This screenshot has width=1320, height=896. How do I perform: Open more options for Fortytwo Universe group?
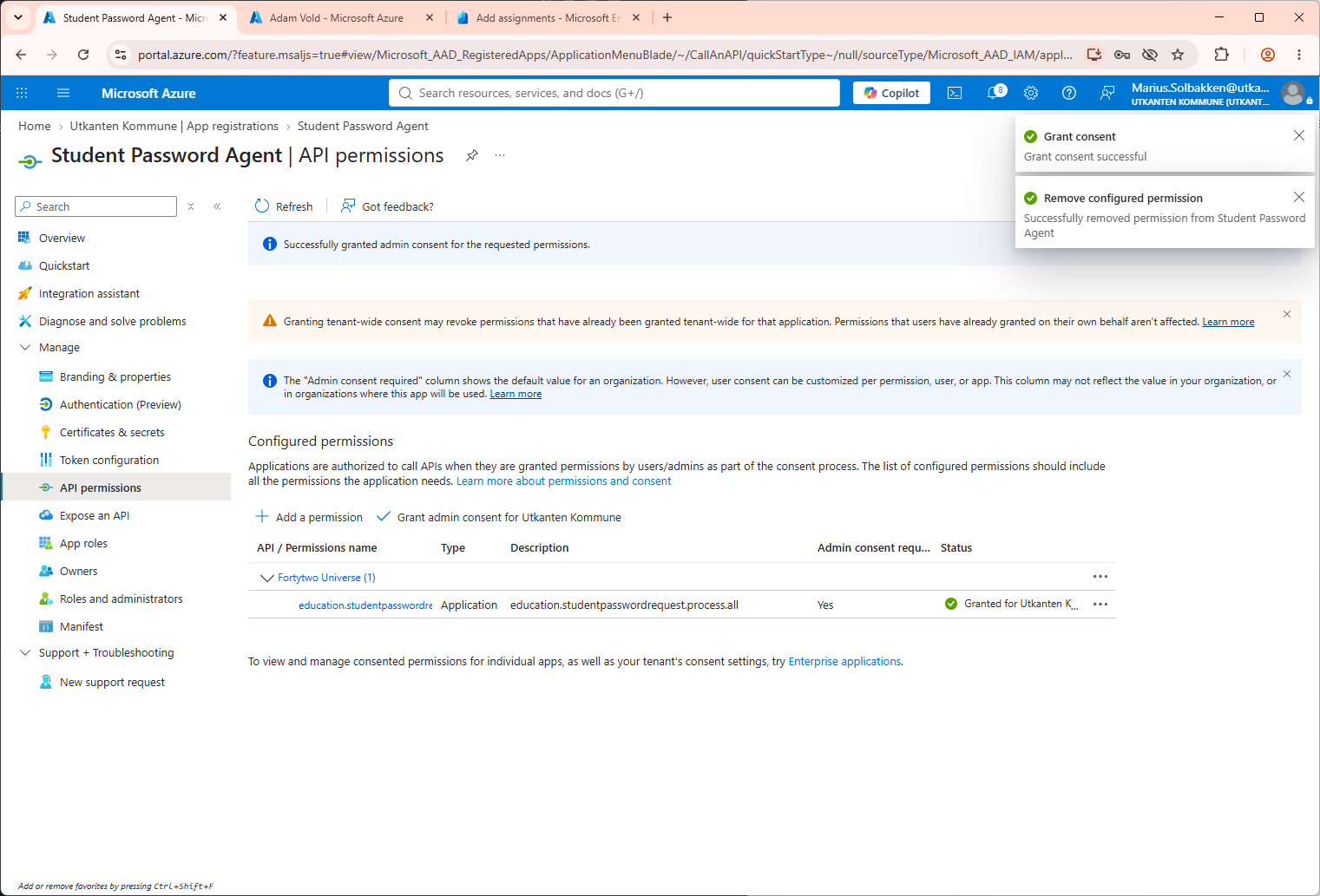tap(1100, 577)
